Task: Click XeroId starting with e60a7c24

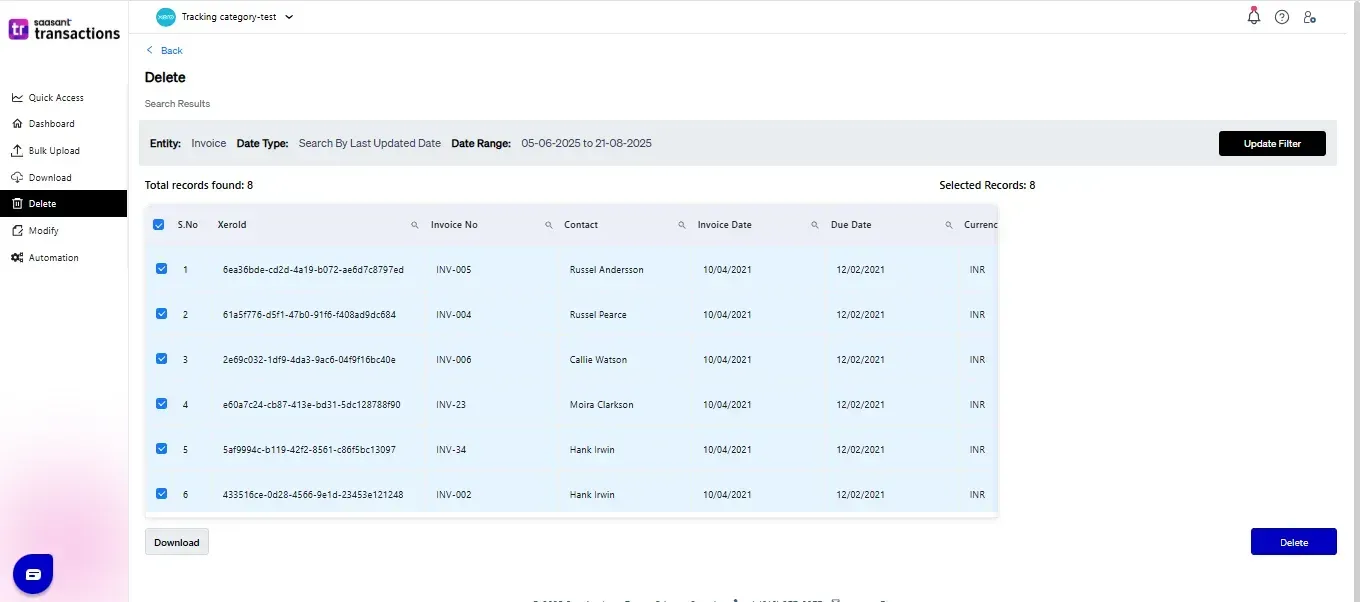Action: pos(312,405)
